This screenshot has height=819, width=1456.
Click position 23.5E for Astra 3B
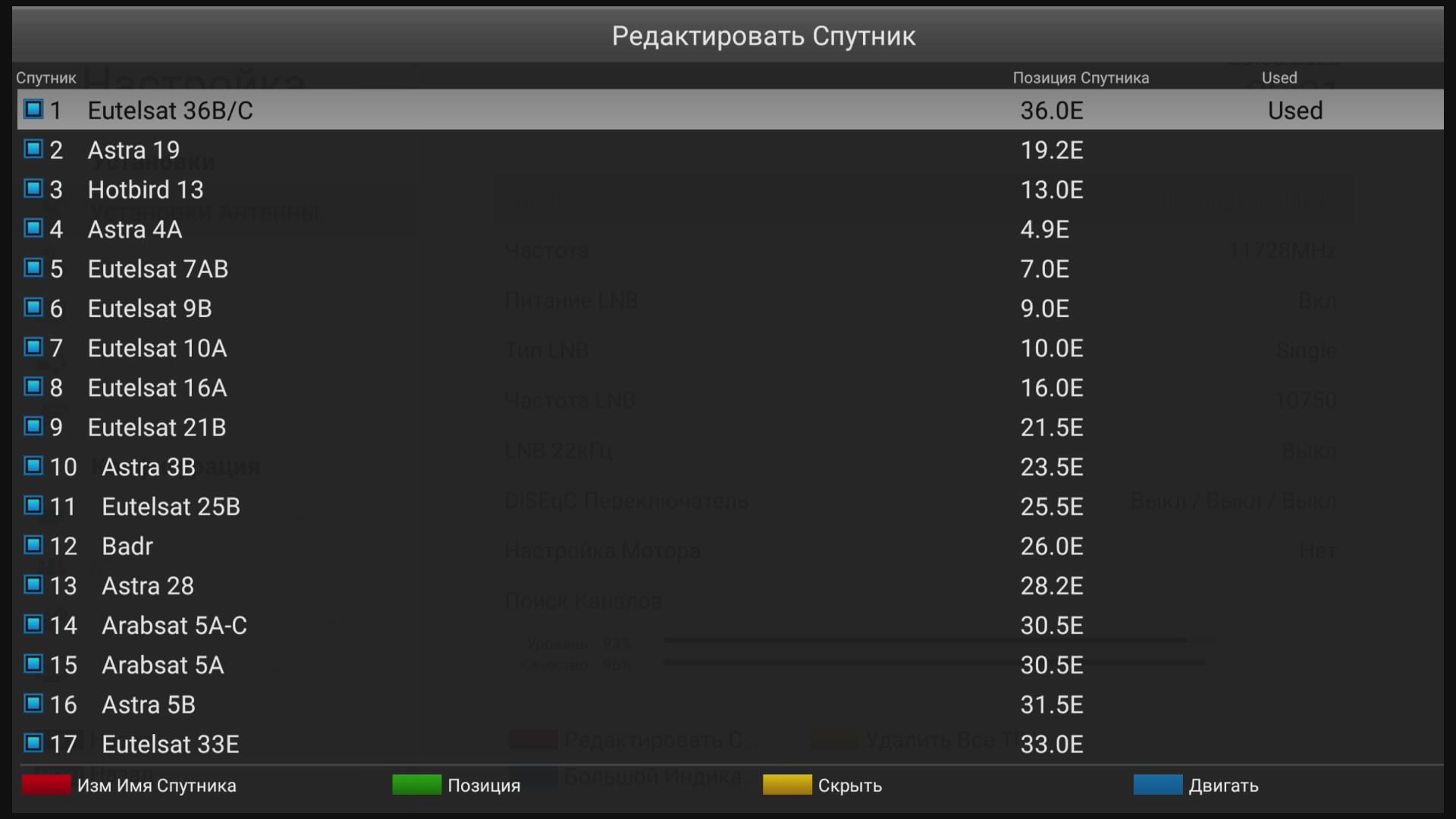1052,467
